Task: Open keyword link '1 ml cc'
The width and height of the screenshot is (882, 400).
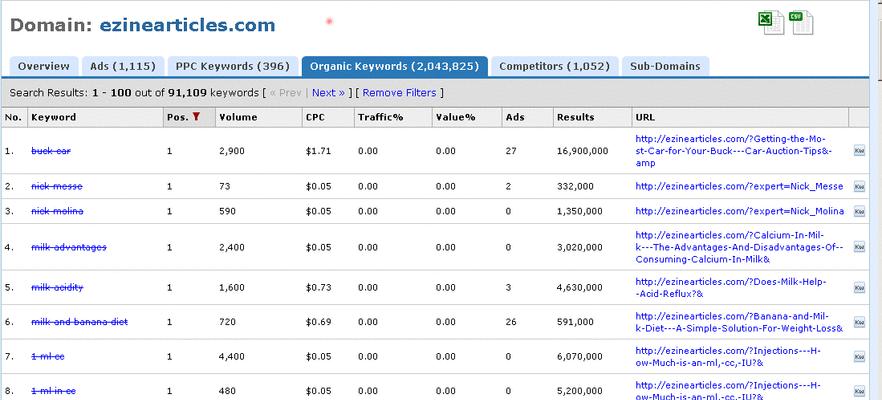Action: (x=48, y=357)
